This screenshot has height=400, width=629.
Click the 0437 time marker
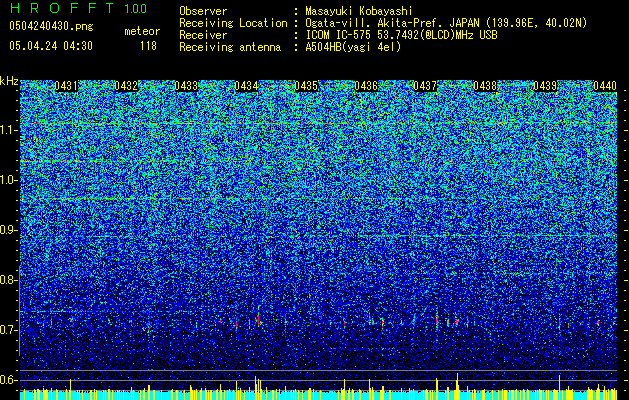425,86
